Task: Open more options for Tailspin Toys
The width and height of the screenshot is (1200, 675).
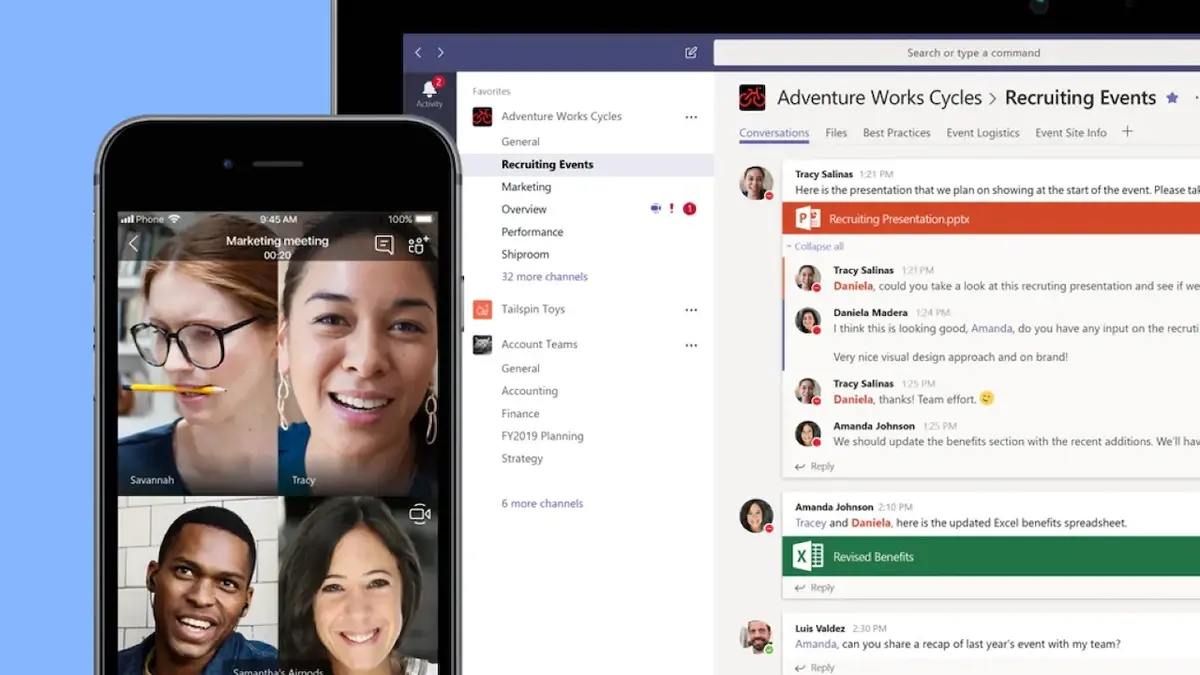Action: click(x=691, y=310)
